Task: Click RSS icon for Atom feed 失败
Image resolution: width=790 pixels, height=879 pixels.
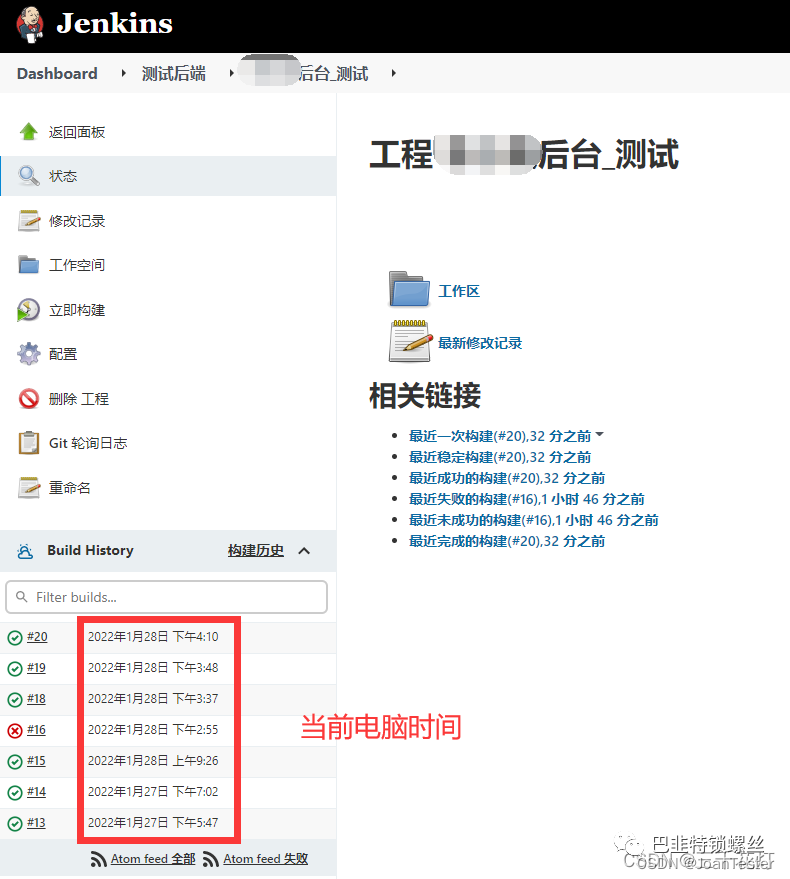Action: click(x=211, y=859)
